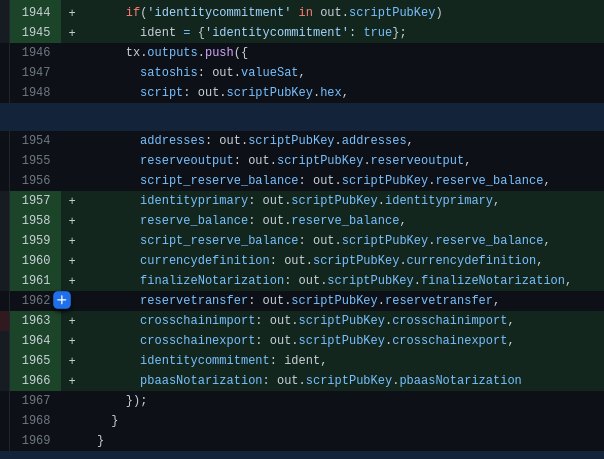Click the pbaasNotarization property code
604x459 pixels.
331,380
